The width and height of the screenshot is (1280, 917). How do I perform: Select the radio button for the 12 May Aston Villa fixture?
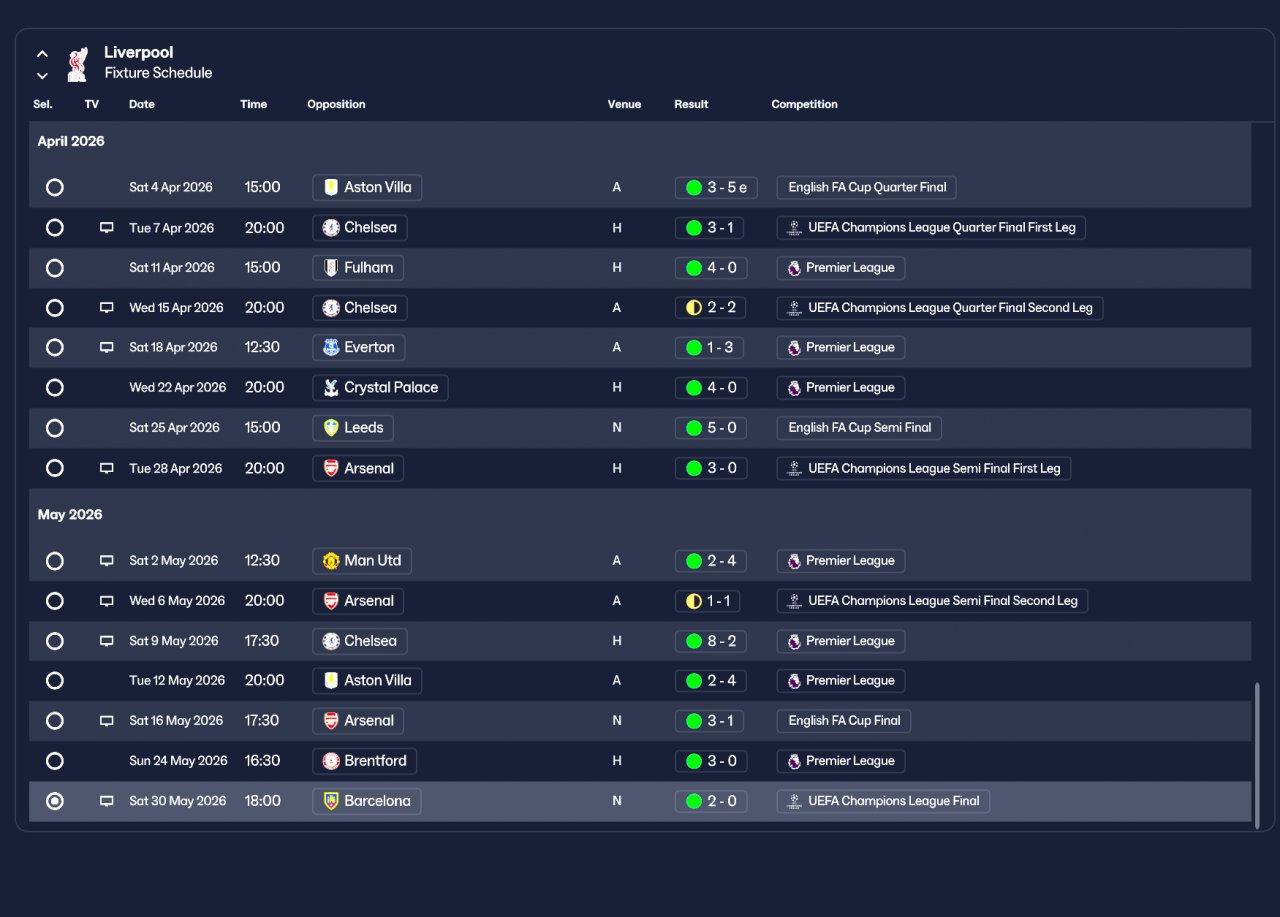click(55, 681)
